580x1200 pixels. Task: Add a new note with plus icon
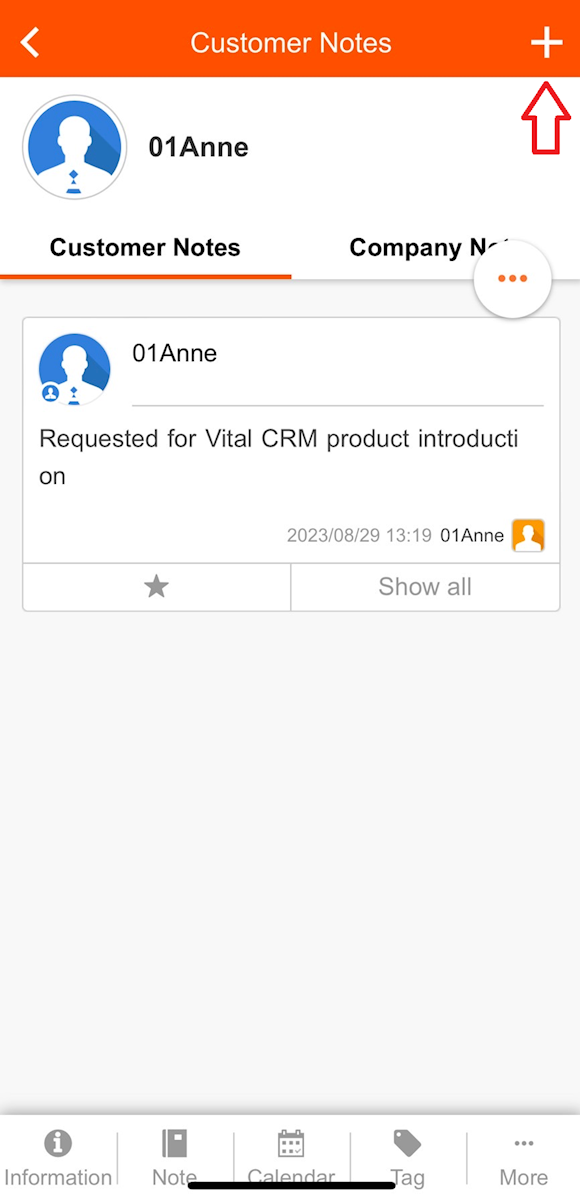pyautogui.click(x=546, y=43)
